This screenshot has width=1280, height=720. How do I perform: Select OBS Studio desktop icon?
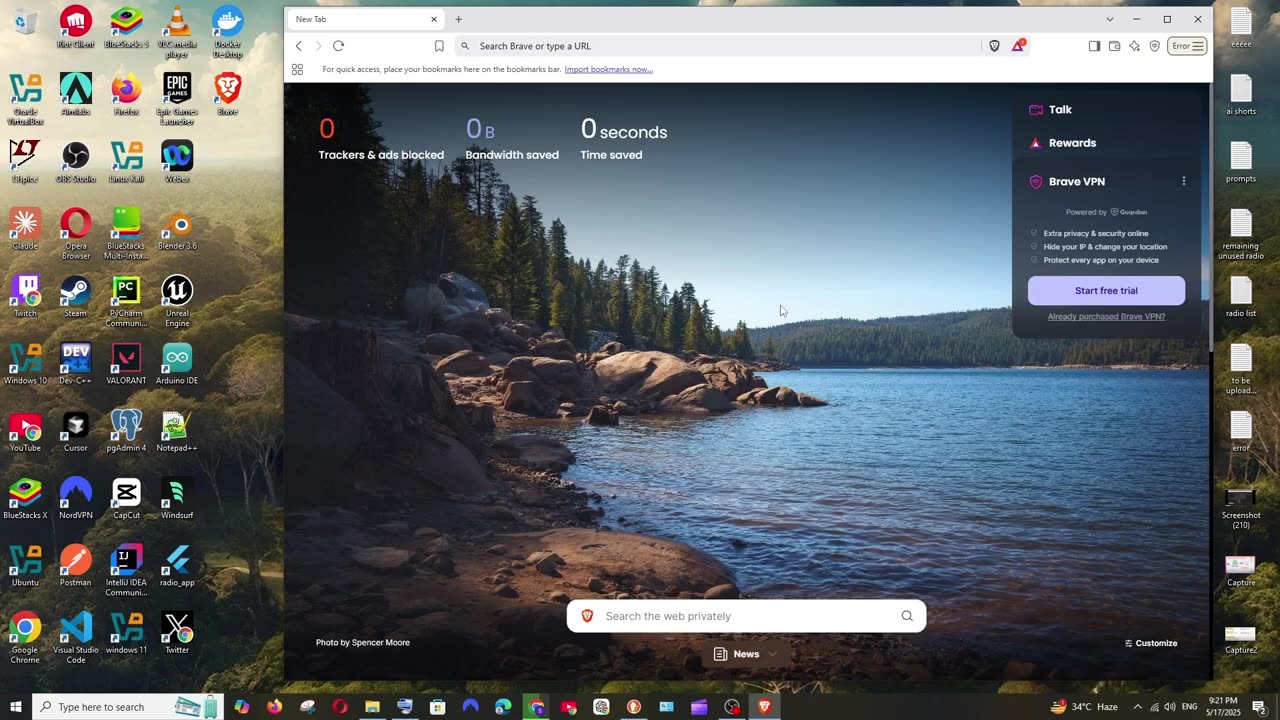(75, 161)
